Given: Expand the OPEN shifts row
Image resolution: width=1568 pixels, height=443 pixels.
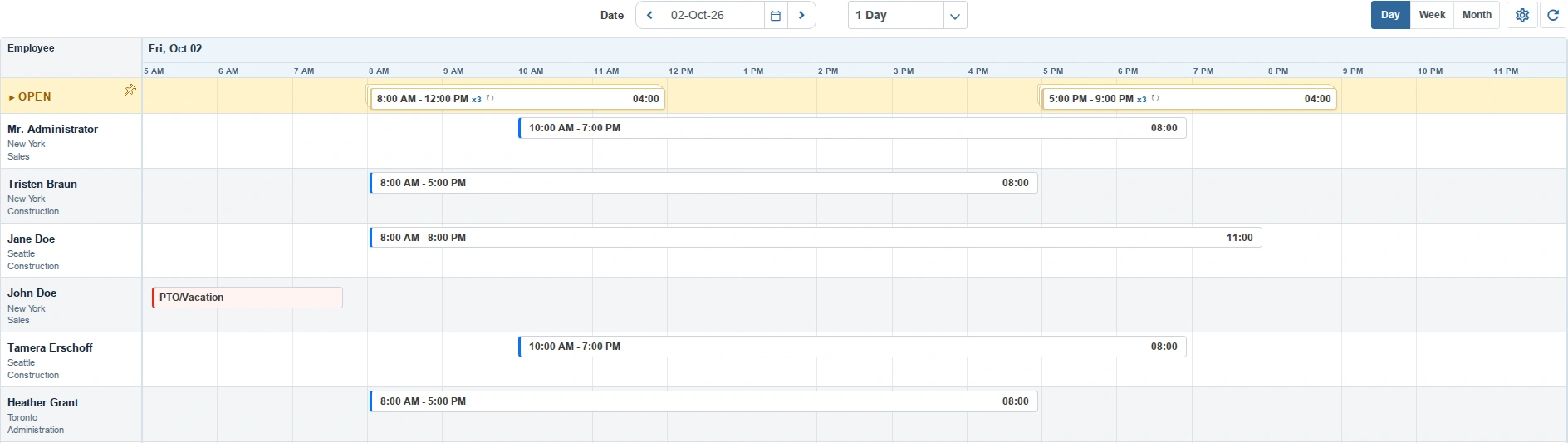Looking at the screenshot, I should point(12,97).
